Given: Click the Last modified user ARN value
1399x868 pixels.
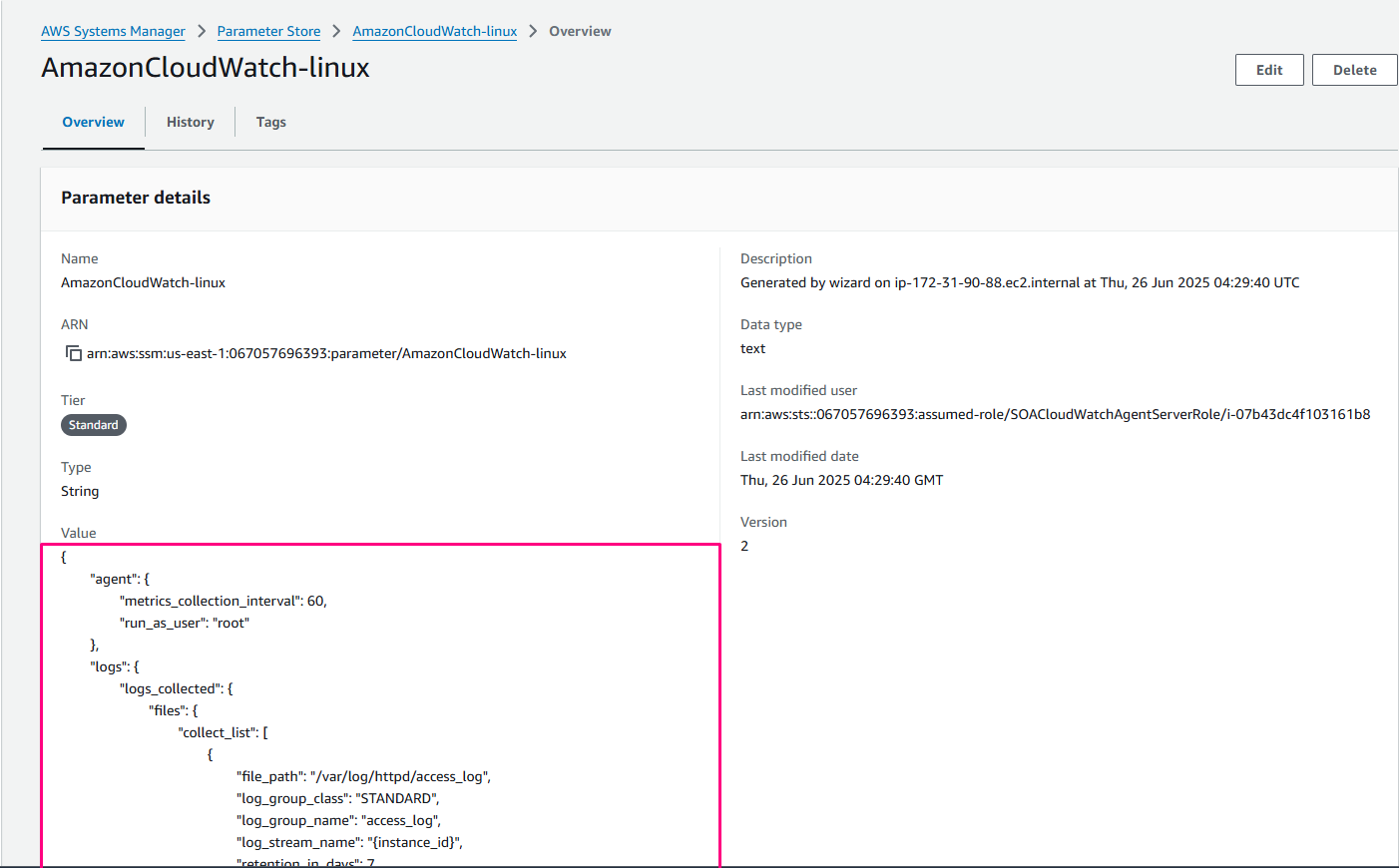Looking at the screenshot, I should [x=1055, y=414].
